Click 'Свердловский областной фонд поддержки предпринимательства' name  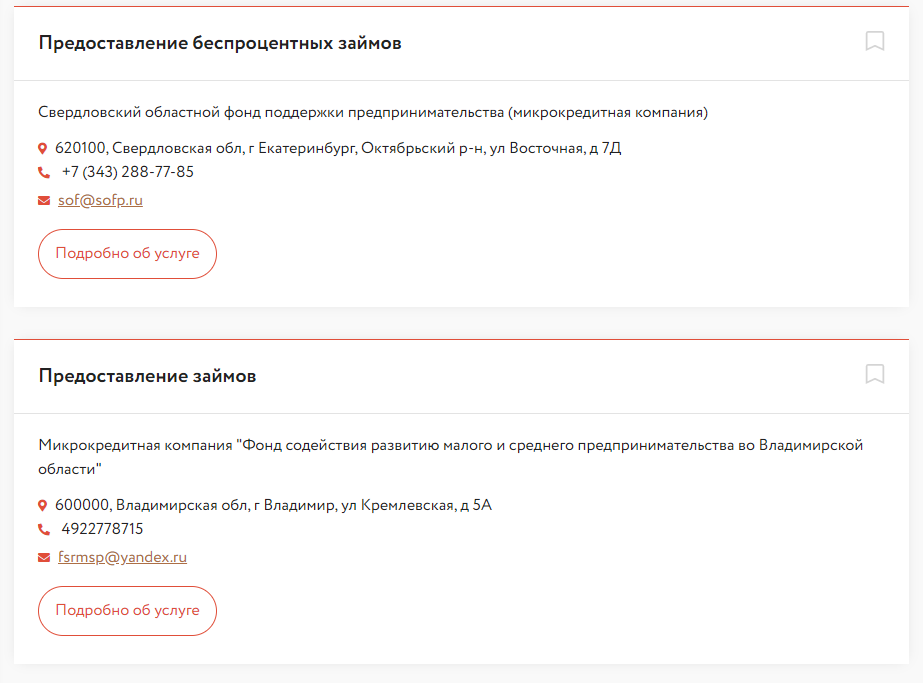tap(372, 112)
